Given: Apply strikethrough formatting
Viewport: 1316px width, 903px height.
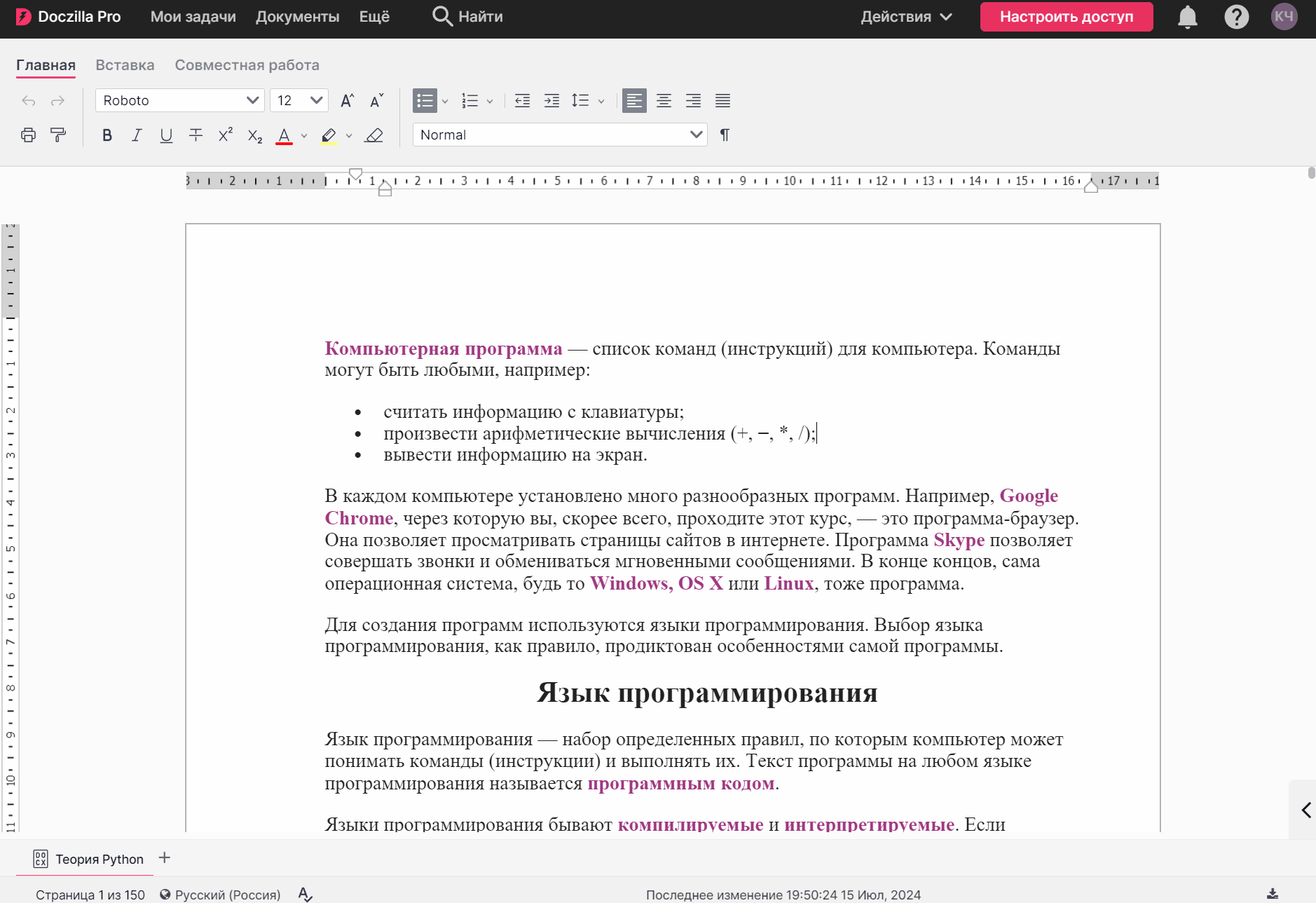Looking at the screenshot, I should tap(196, 135).
